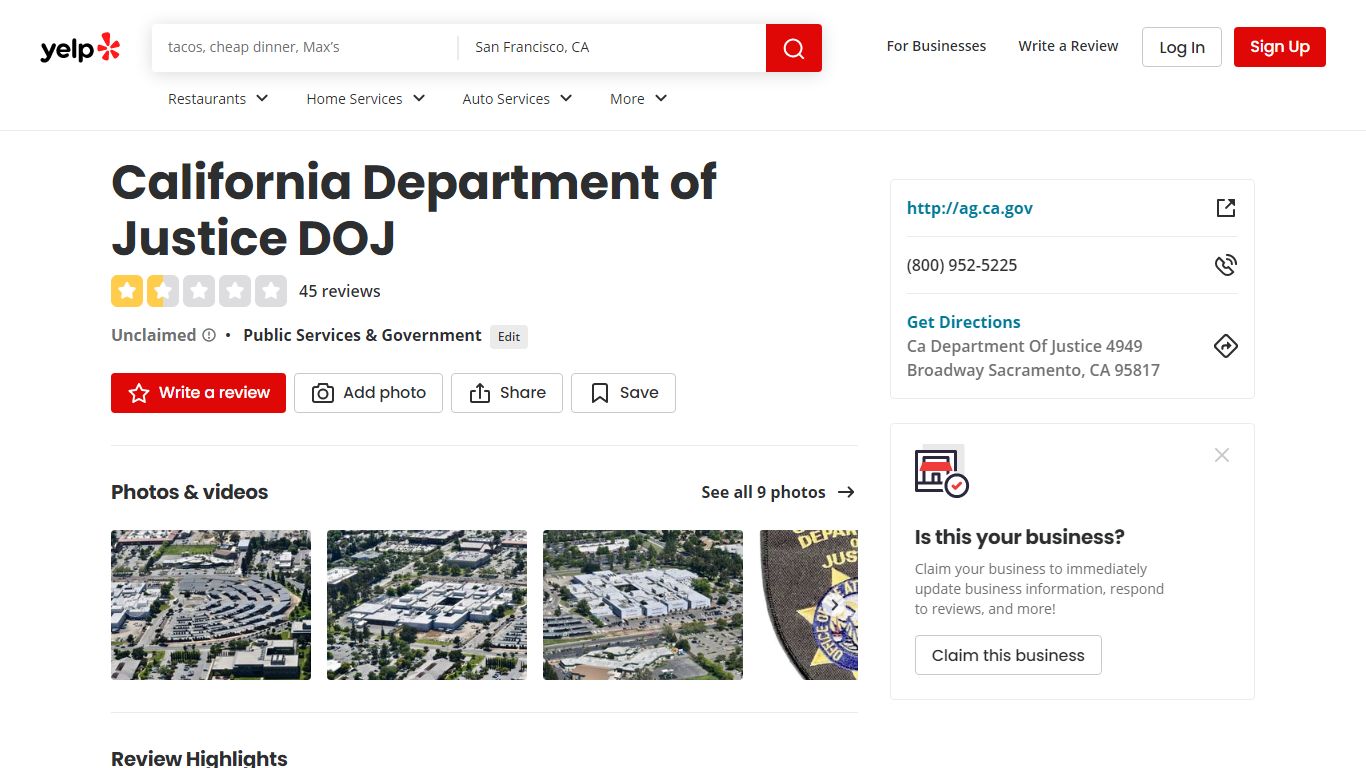Click the star rating graphic
Screen dimensions: 1366x768
click(199, 291)
